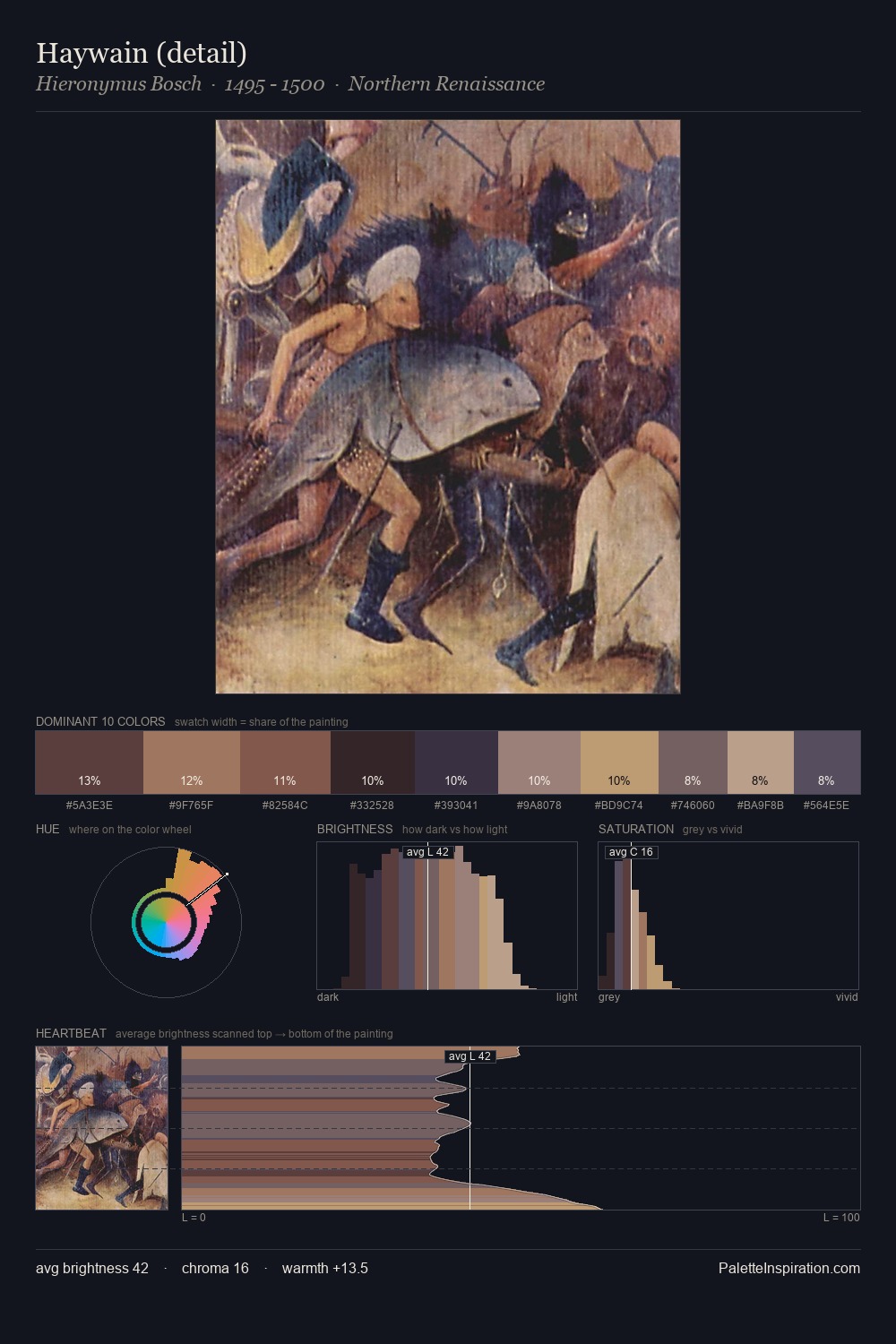896x1344 pixels.
Task: Choose the #332528 dark swatch
Action: tap(373, 762)
